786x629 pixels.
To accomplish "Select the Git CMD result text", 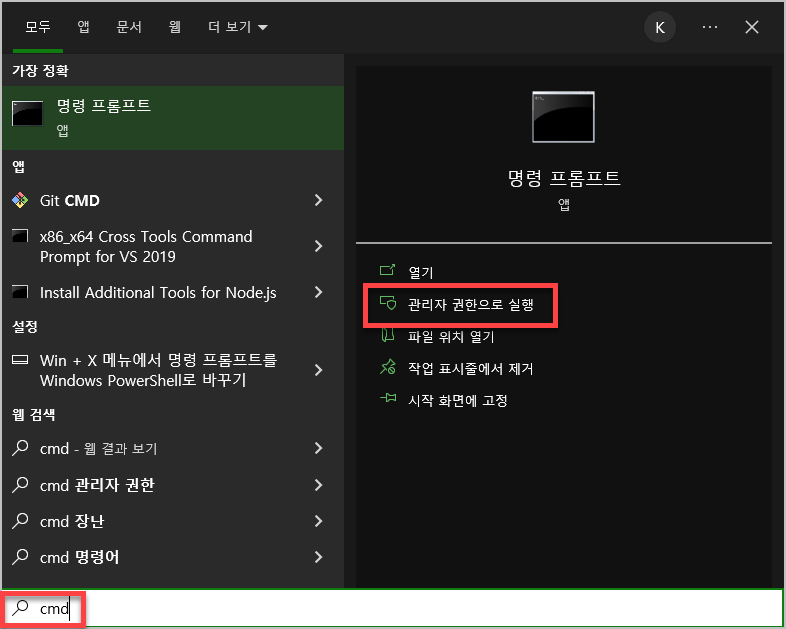I will click(x=70, y=200).
